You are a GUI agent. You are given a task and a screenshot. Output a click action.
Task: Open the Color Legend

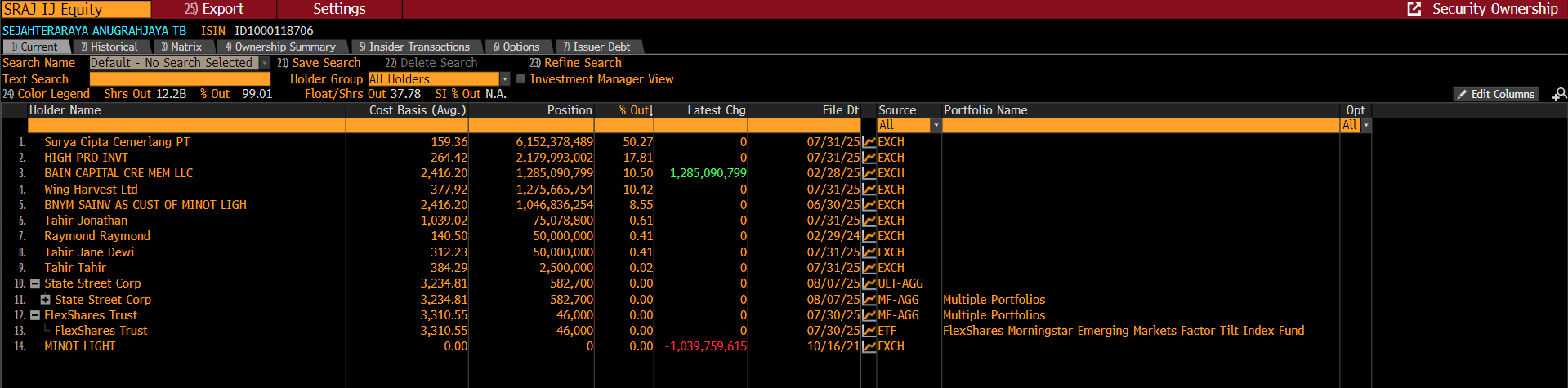[46, 94]
